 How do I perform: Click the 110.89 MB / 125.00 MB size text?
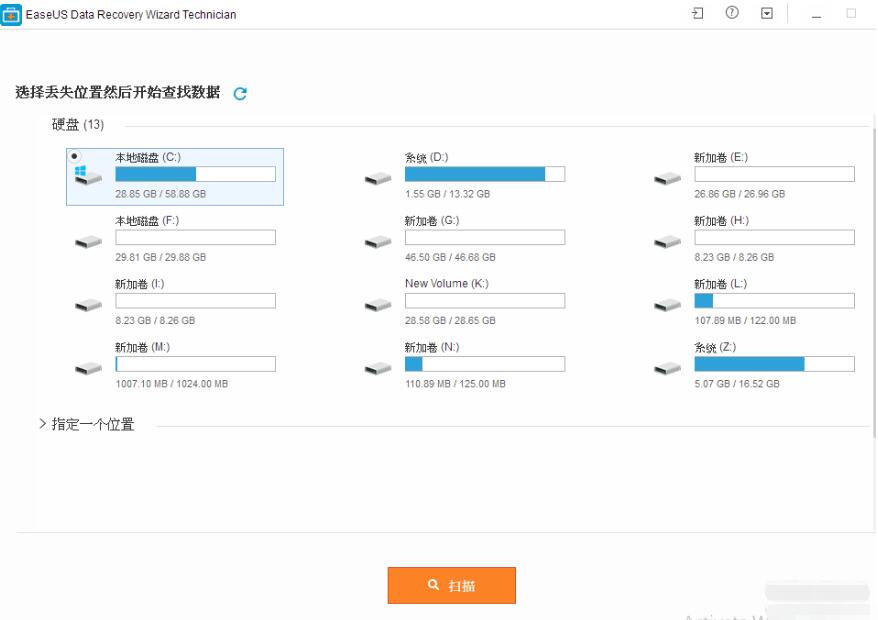tap(455, 384)
